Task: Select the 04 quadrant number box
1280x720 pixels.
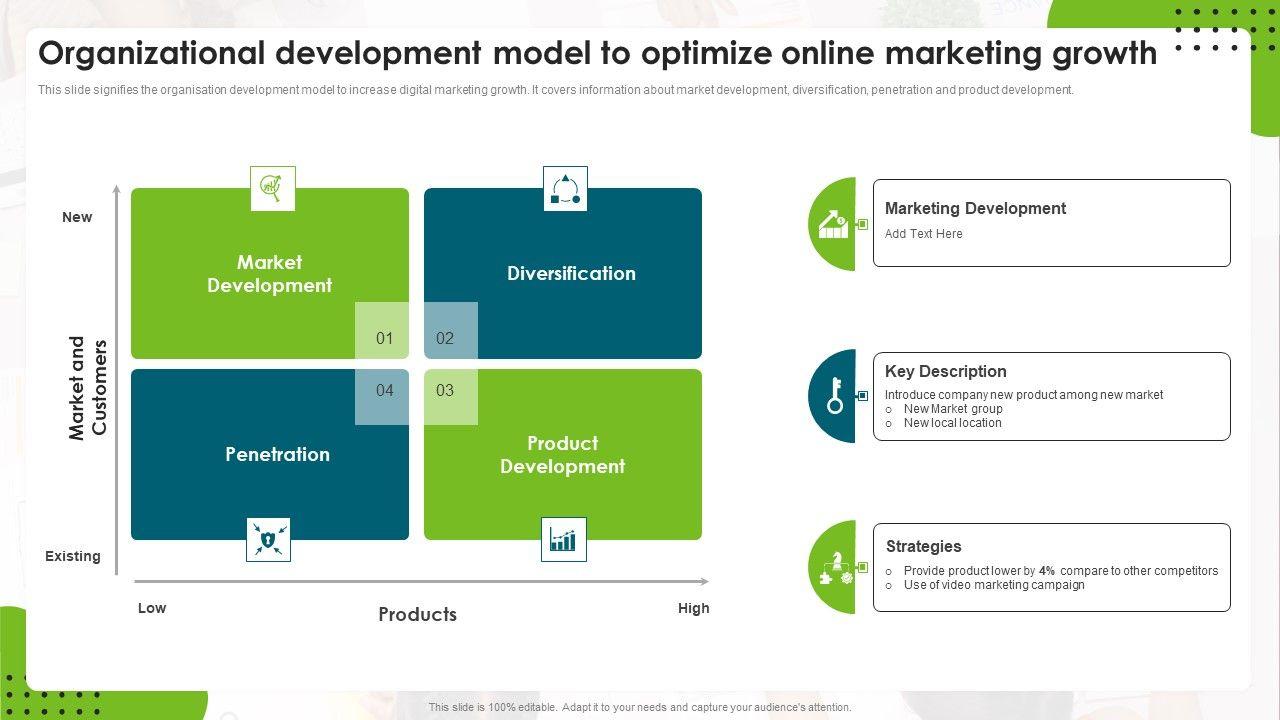Action: (384, 391)
